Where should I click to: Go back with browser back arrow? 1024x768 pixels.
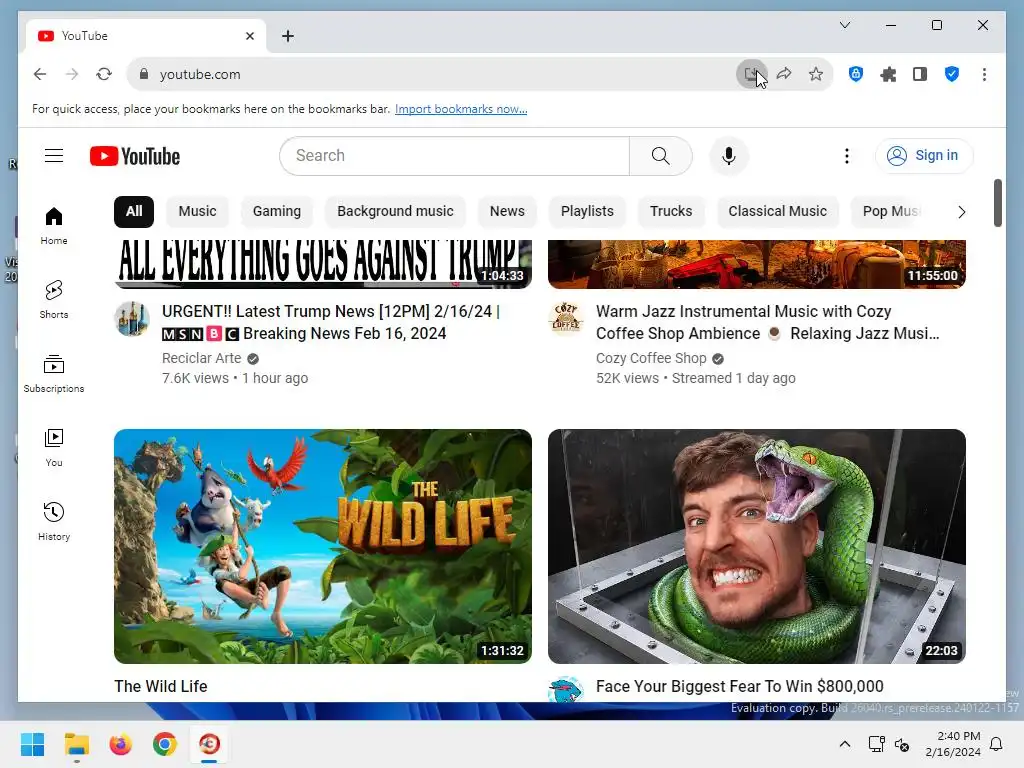tap(40, 74)
